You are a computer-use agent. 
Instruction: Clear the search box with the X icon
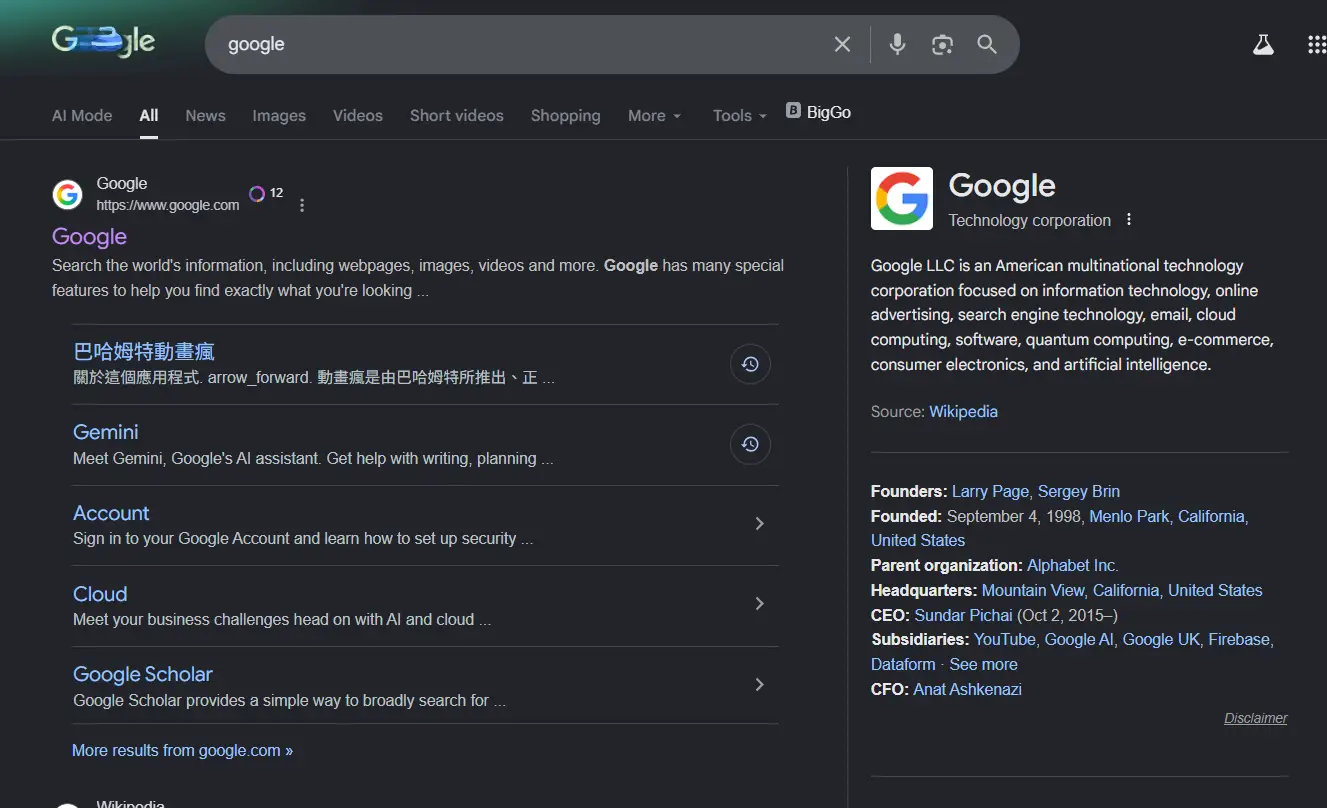click(842, 44)
